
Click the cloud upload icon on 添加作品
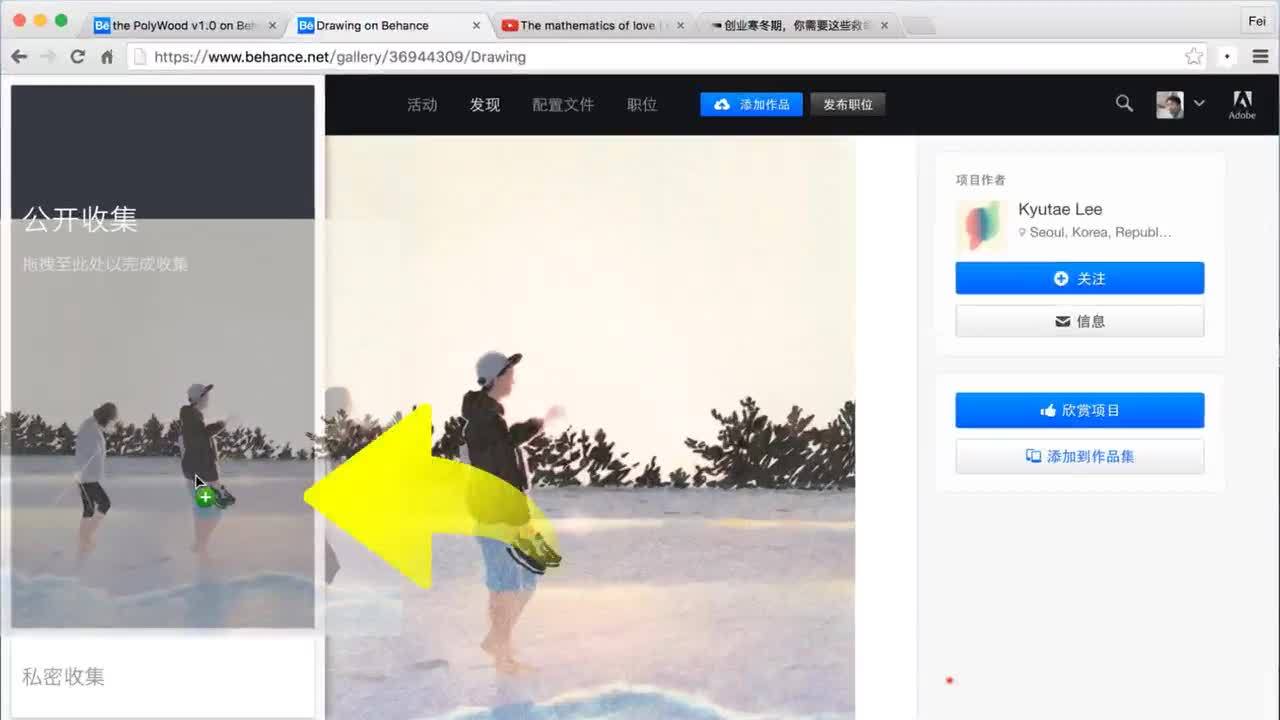[723, 104]
